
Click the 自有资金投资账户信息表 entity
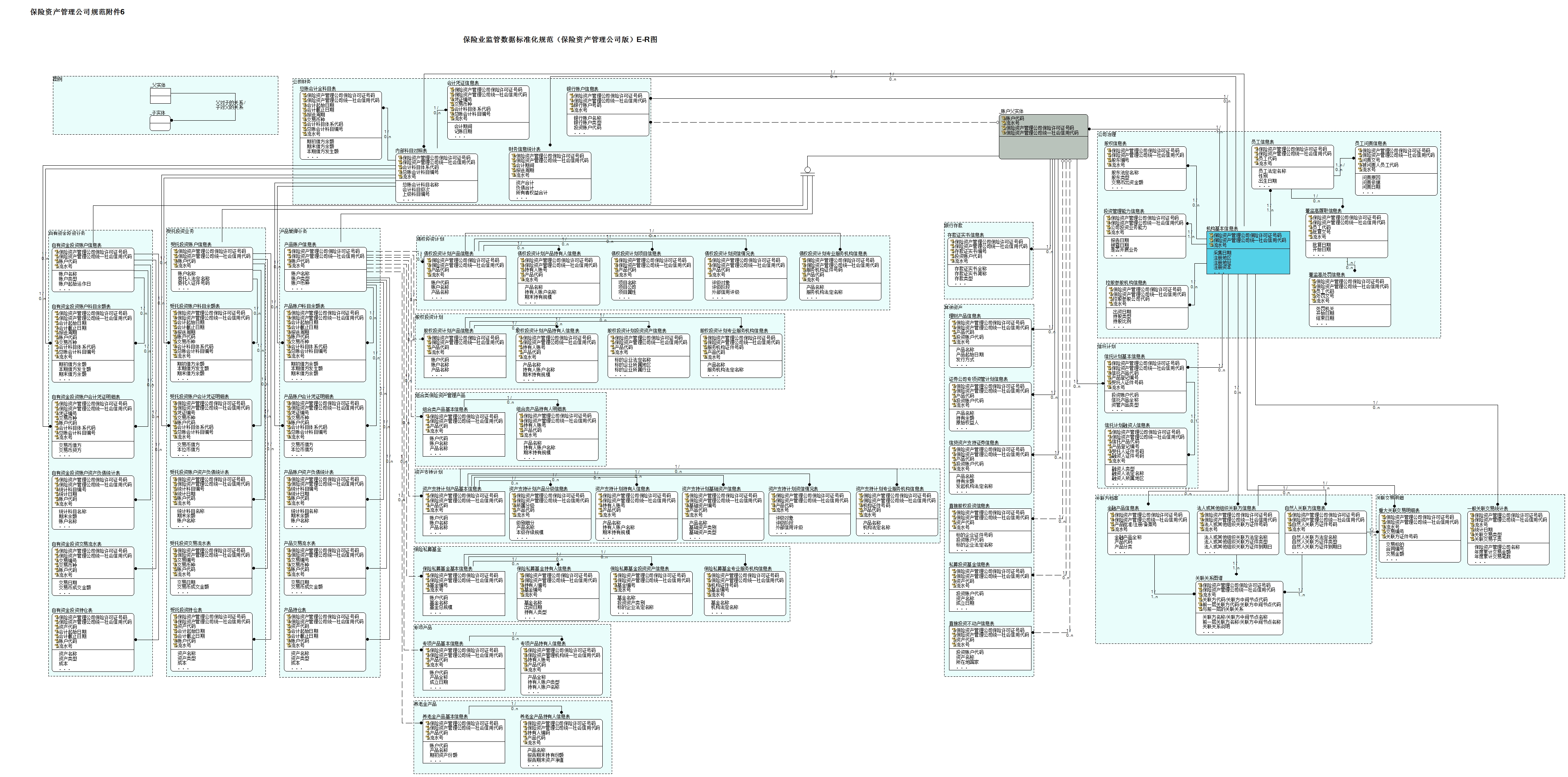(94, 269)
